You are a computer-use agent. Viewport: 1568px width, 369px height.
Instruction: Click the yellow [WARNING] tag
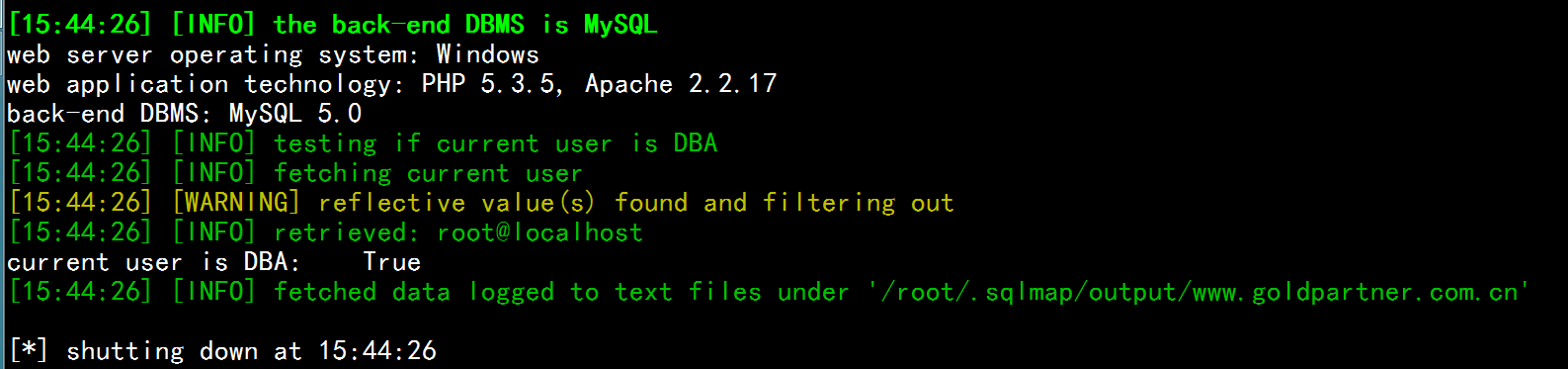click(x=236, y=203)
